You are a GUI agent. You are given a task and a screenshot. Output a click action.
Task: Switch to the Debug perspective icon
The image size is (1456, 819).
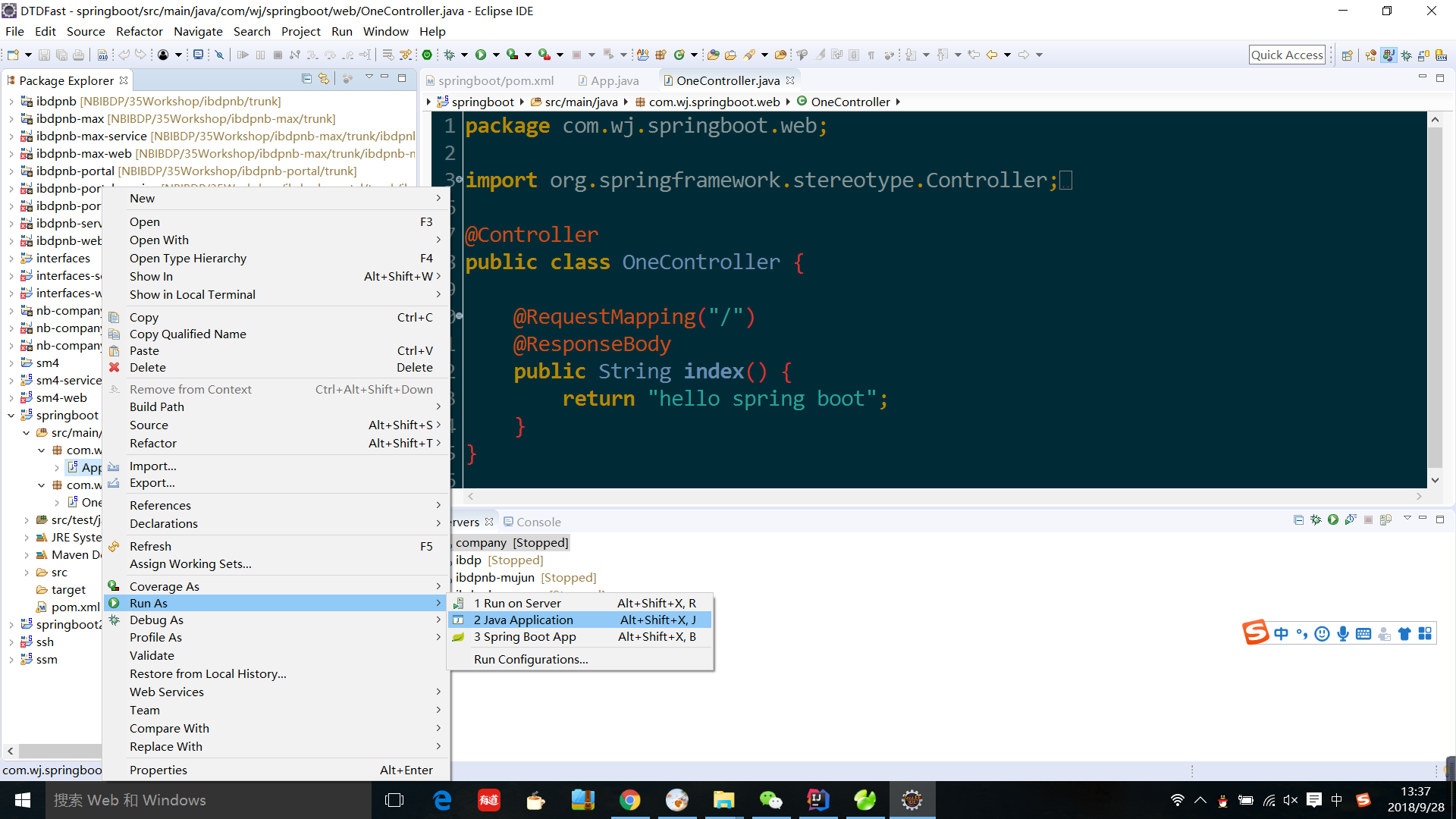tap(1407, 55)
